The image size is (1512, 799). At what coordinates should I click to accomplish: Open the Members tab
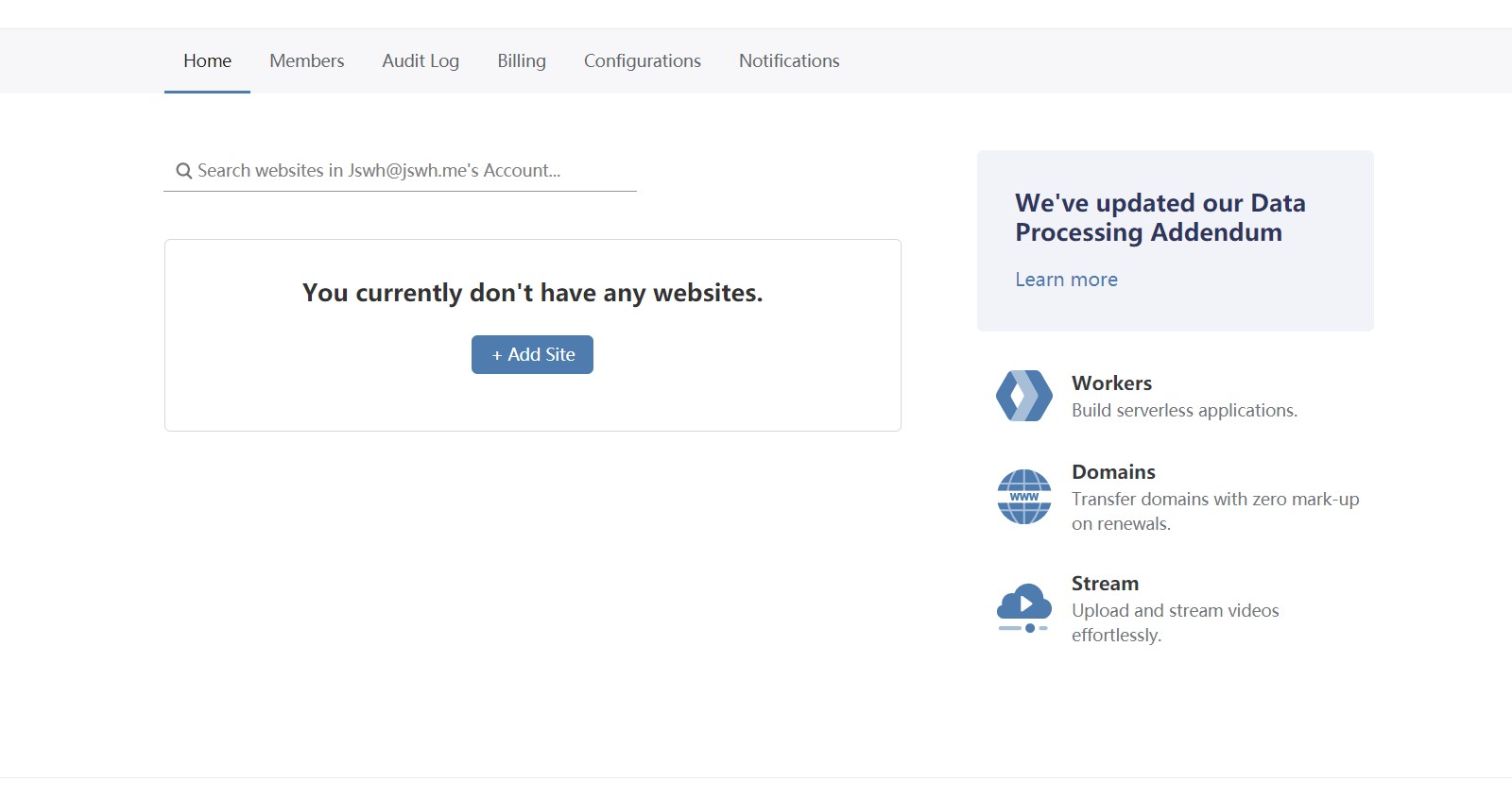pos(307,60)
